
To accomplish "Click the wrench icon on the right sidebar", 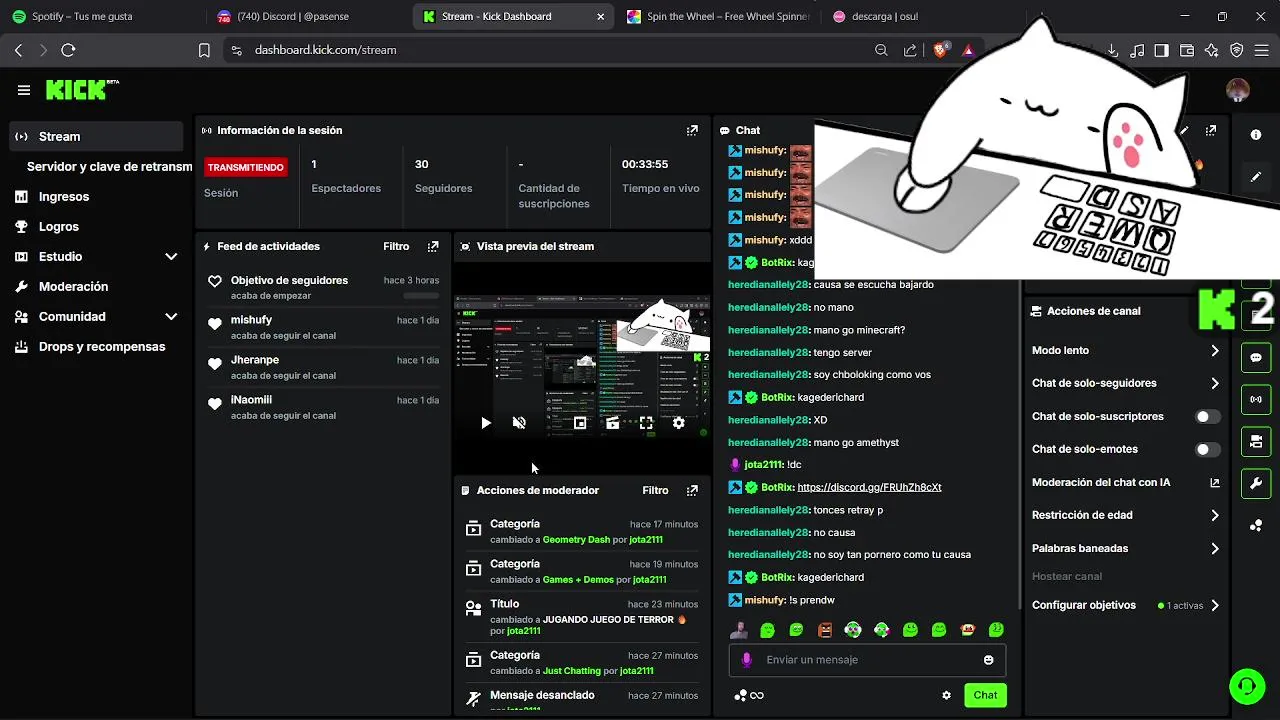I will [1256, 484].
